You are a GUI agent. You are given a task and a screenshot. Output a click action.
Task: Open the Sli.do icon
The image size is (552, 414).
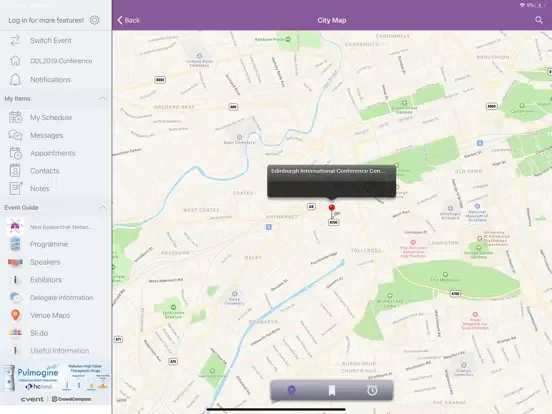coord(15,333)
